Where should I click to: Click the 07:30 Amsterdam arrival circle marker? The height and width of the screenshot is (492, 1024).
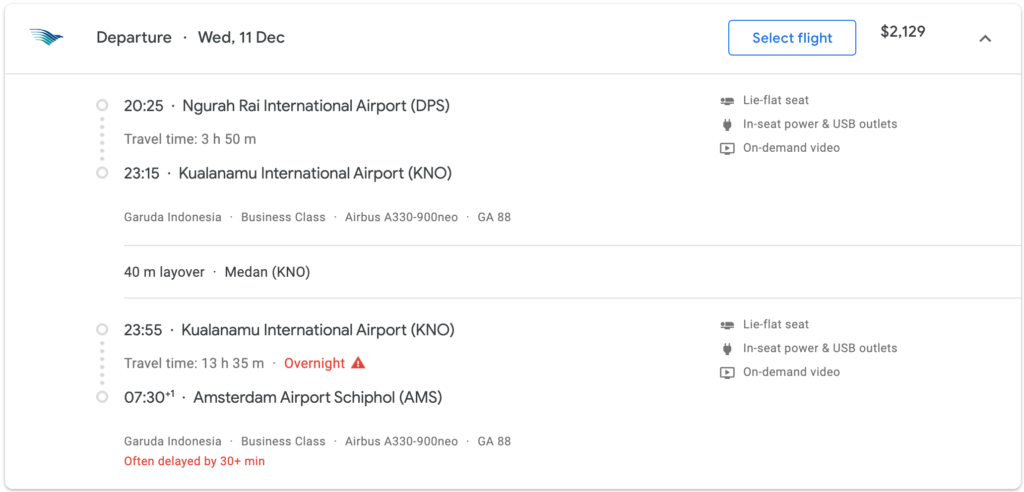coord(101,397)
